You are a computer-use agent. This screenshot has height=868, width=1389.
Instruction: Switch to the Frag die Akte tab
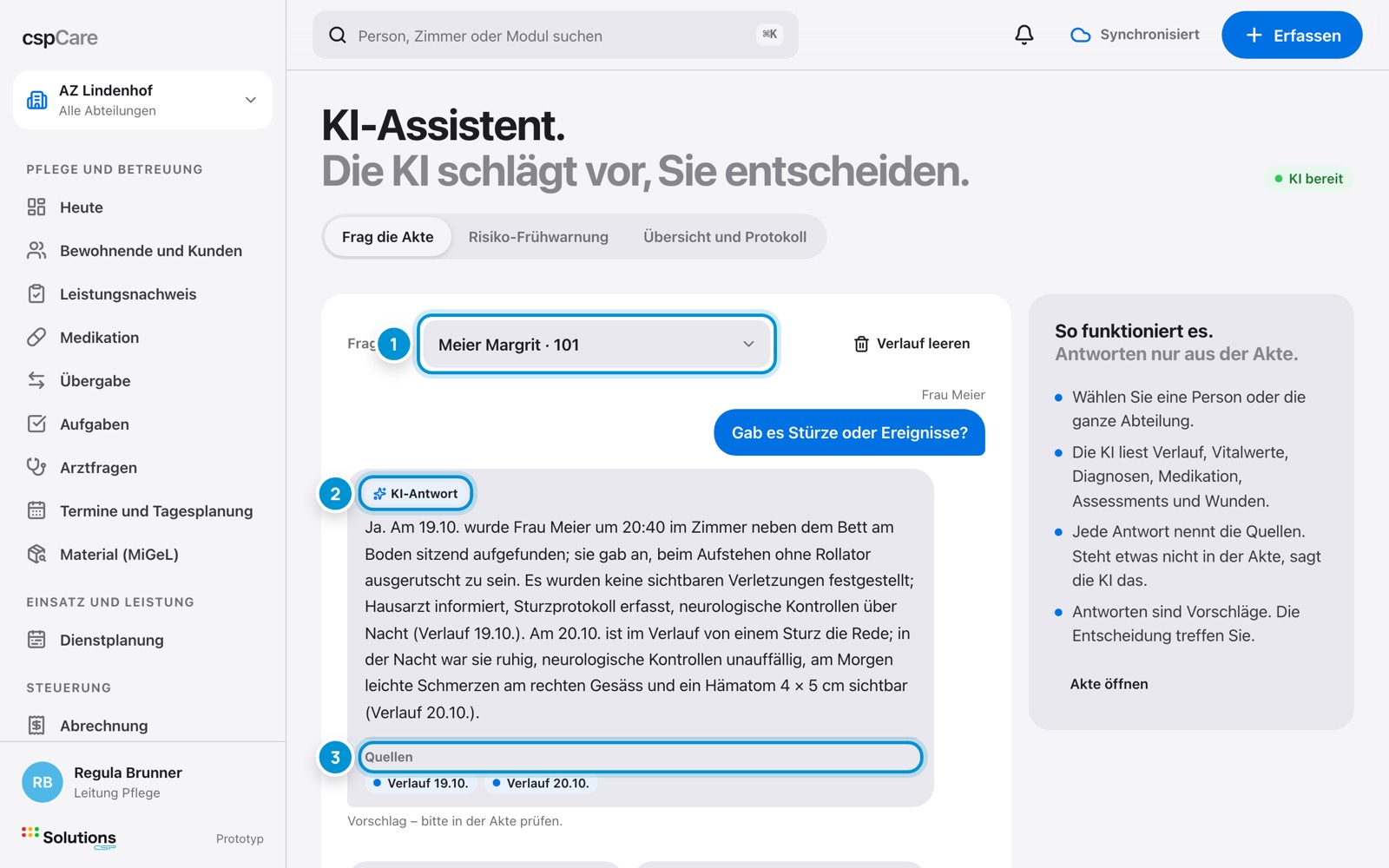(x=387, y=237)
